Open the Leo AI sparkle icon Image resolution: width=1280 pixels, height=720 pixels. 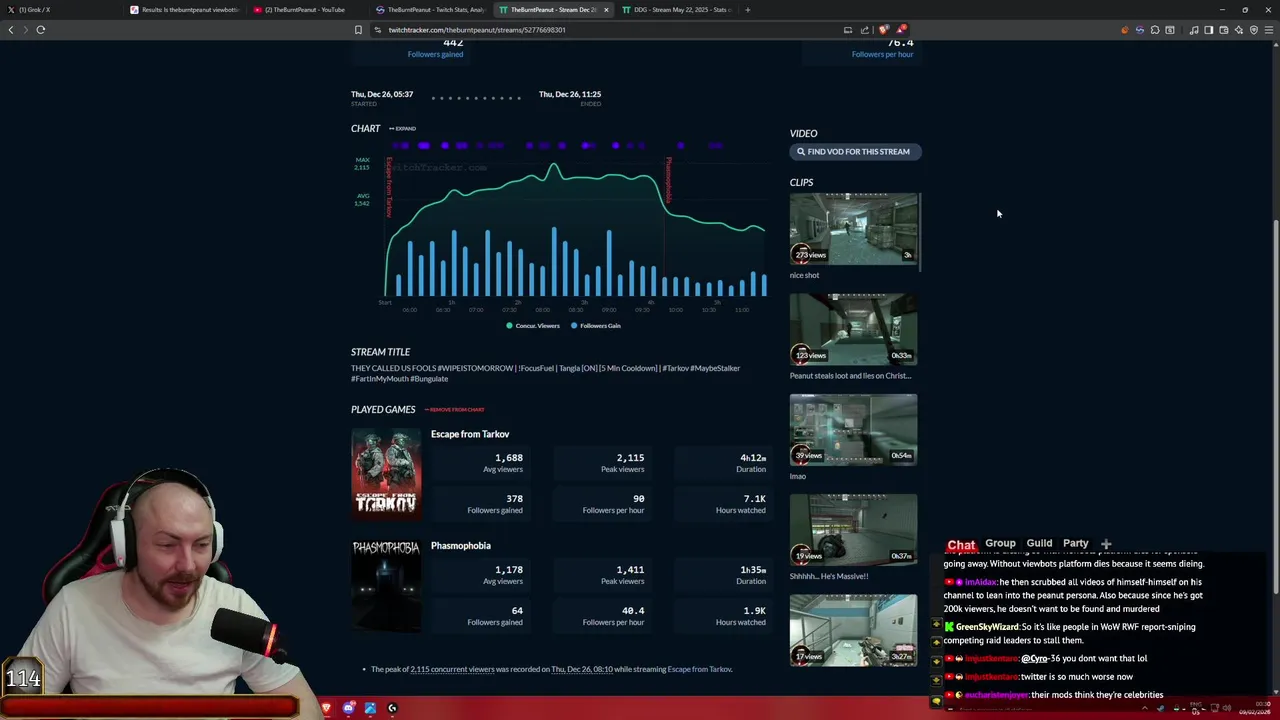[x=1238, y=30]
